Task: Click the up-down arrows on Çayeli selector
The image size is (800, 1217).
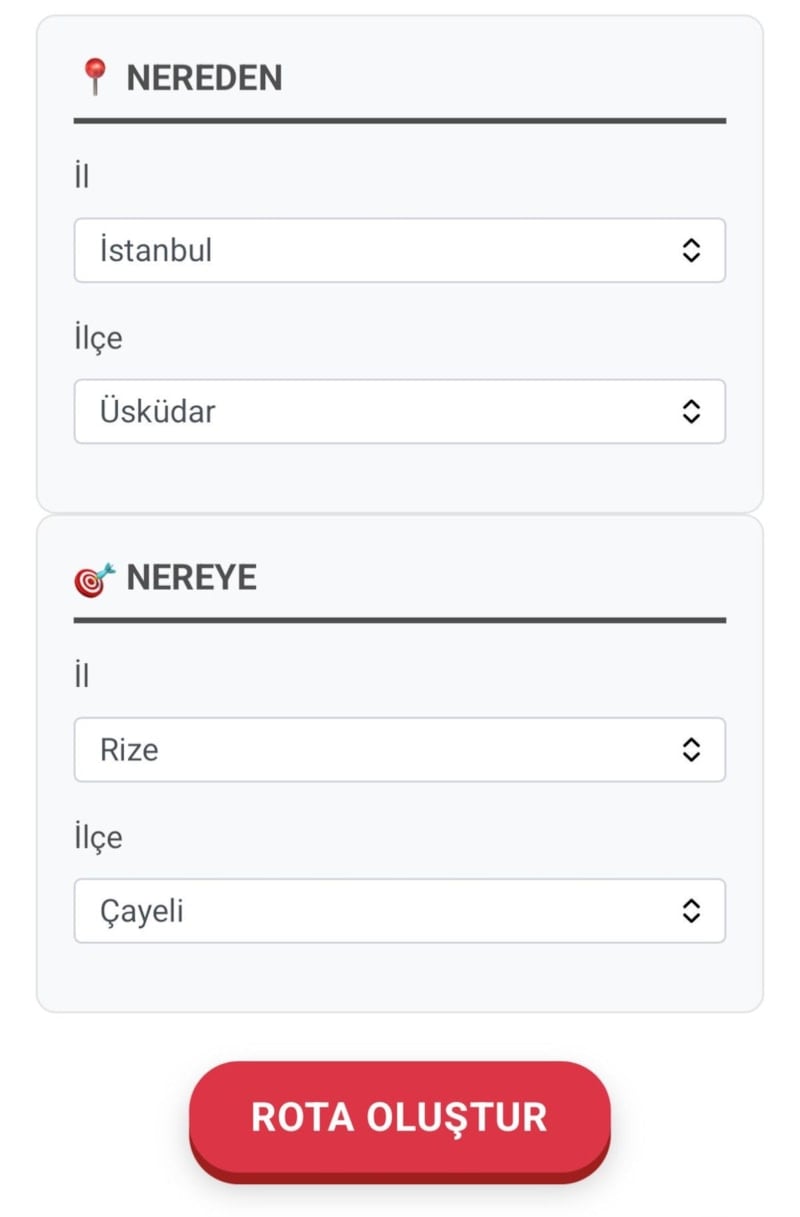Action: coord(691,911)
